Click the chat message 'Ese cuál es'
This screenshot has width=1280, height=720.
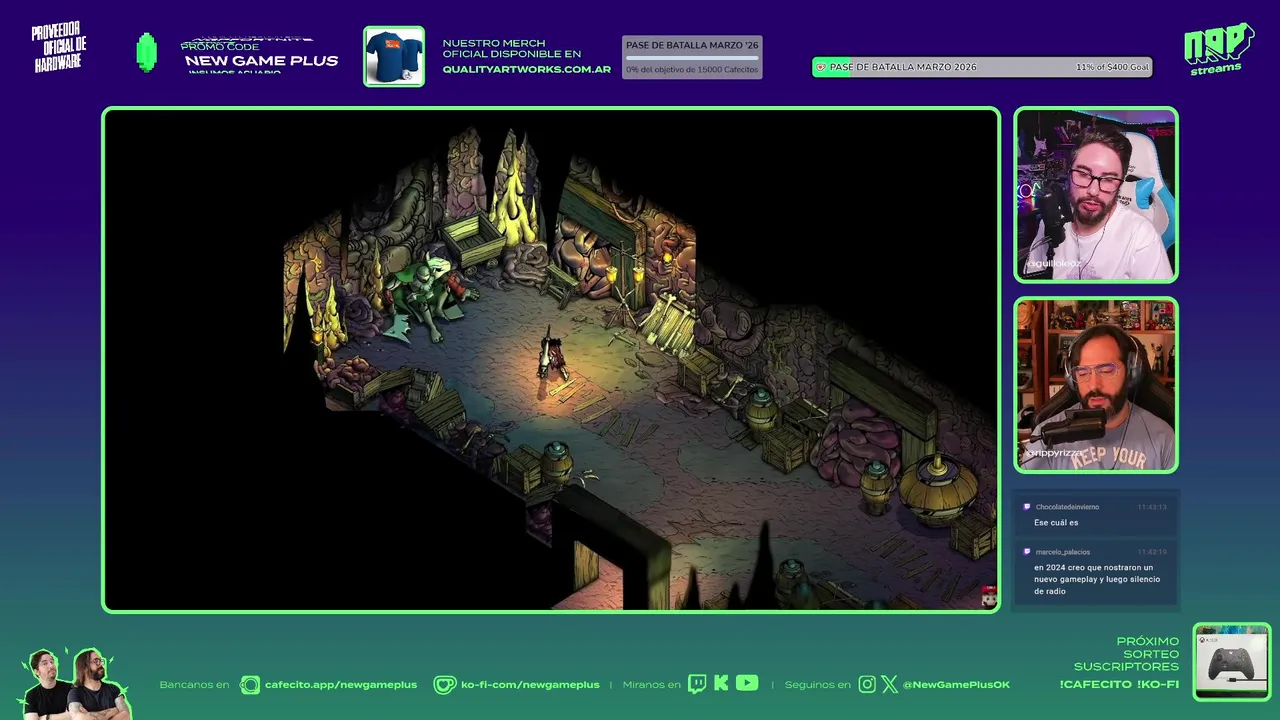click(1056, 523)
